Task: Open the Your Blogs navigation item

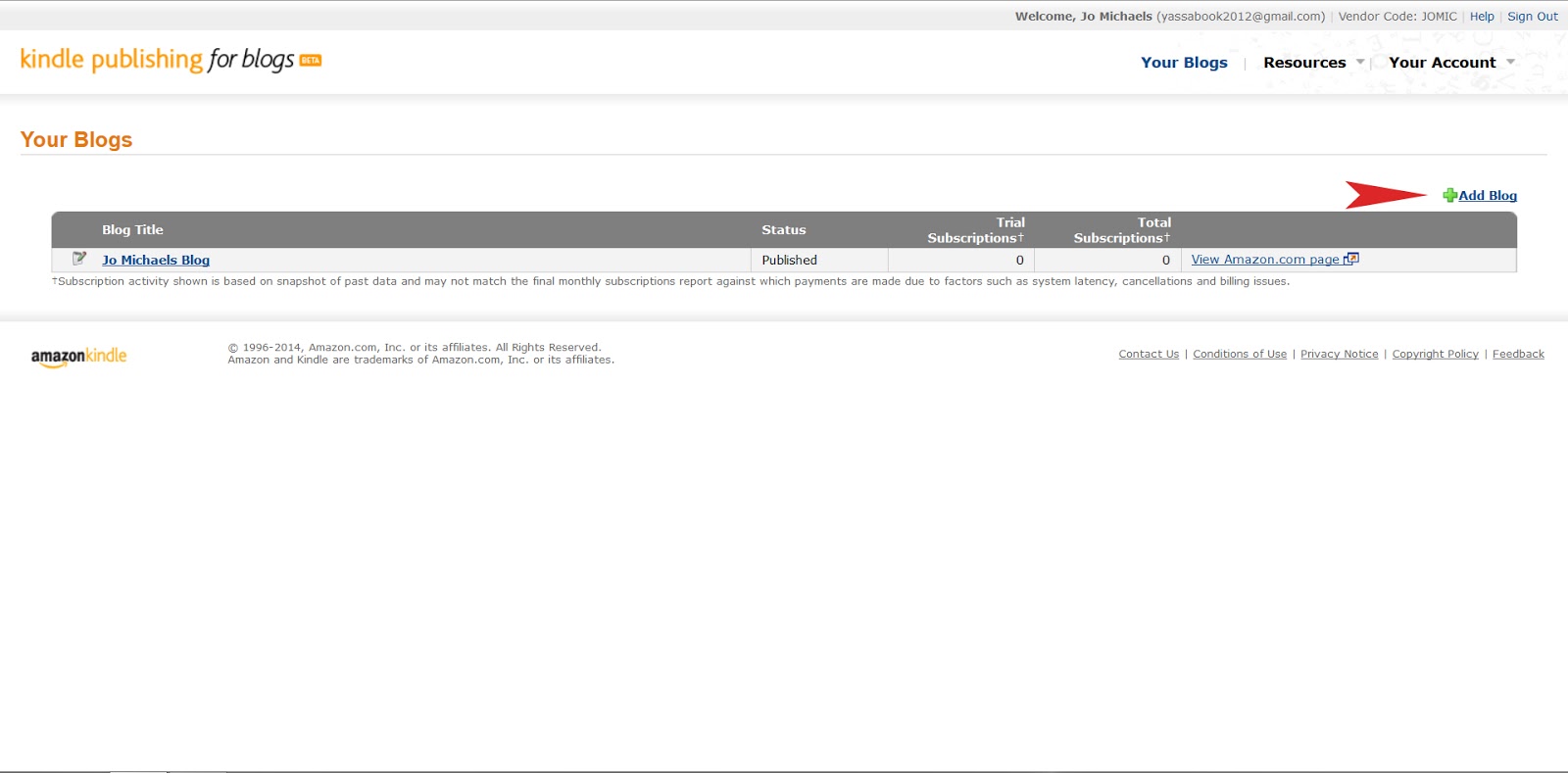Action: [1184, 63]
